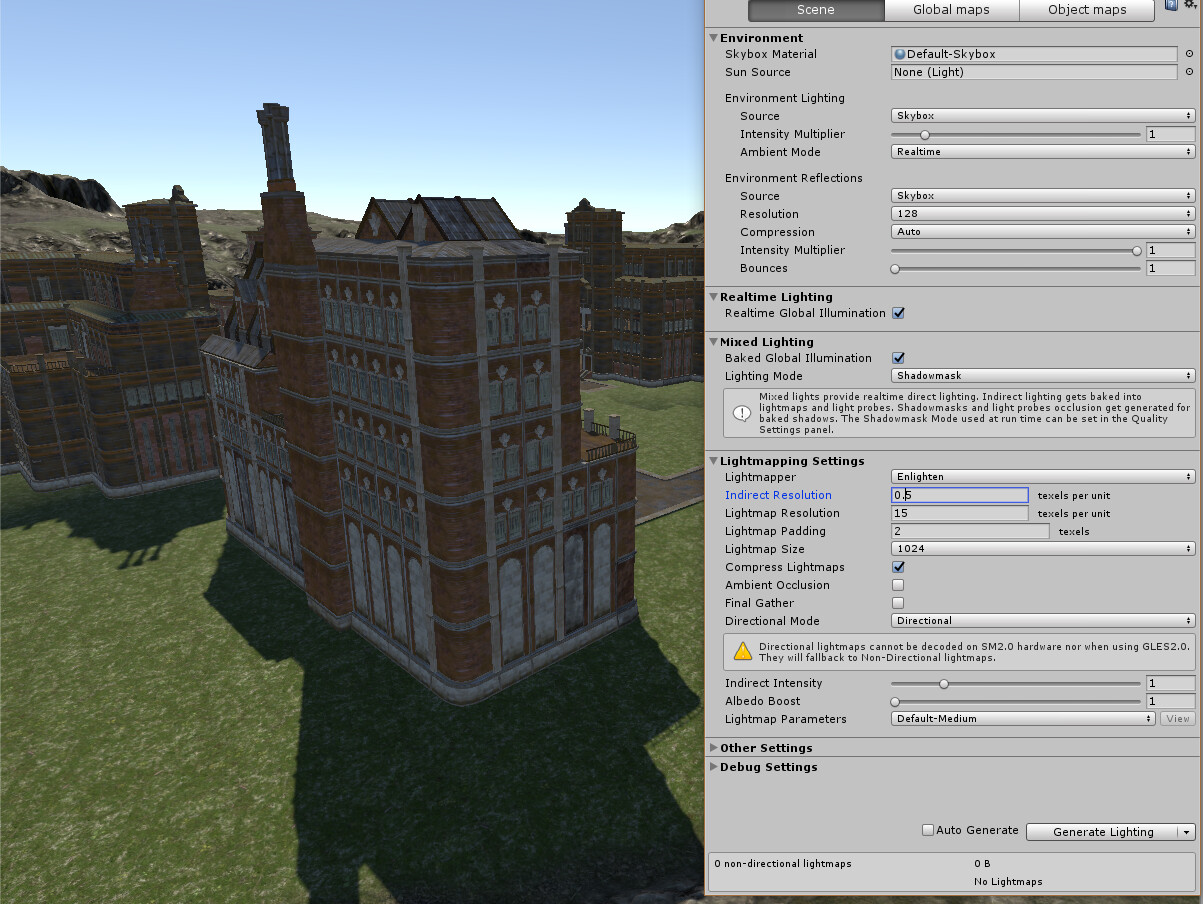
Task: Disable Realtime Global Illumination
Action: (897, 313)
